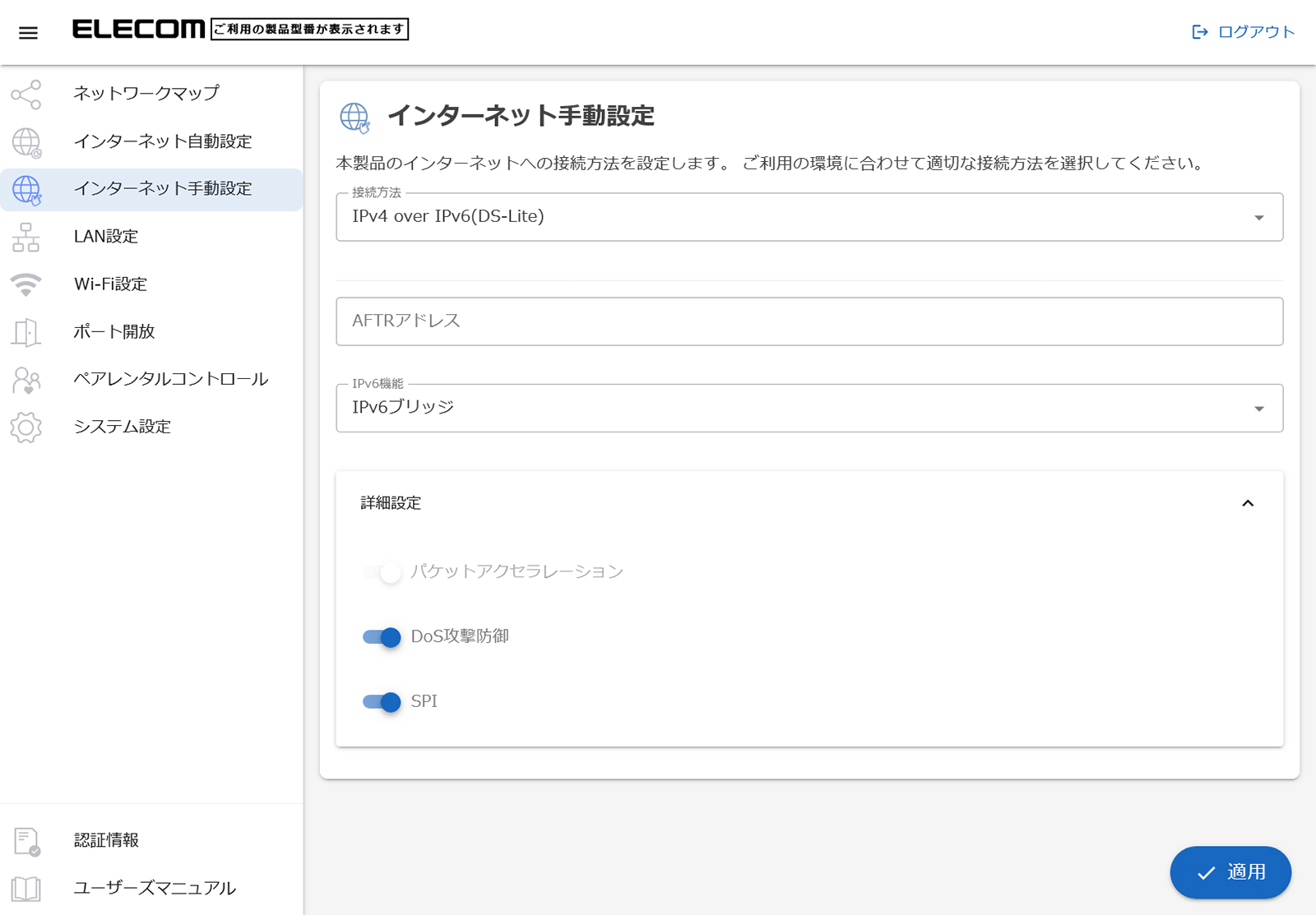Click the port forwarding door icon
Screen dimensions: 1316x915
26,332
